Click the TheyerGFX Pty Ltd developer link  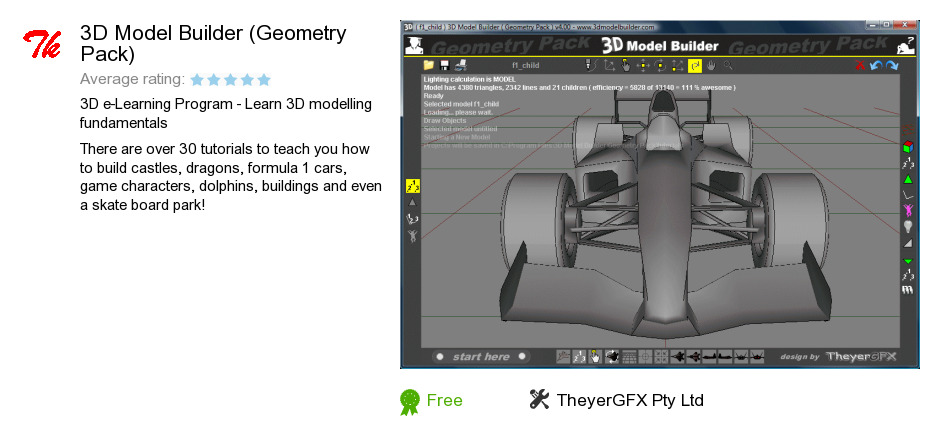point(630,400)
